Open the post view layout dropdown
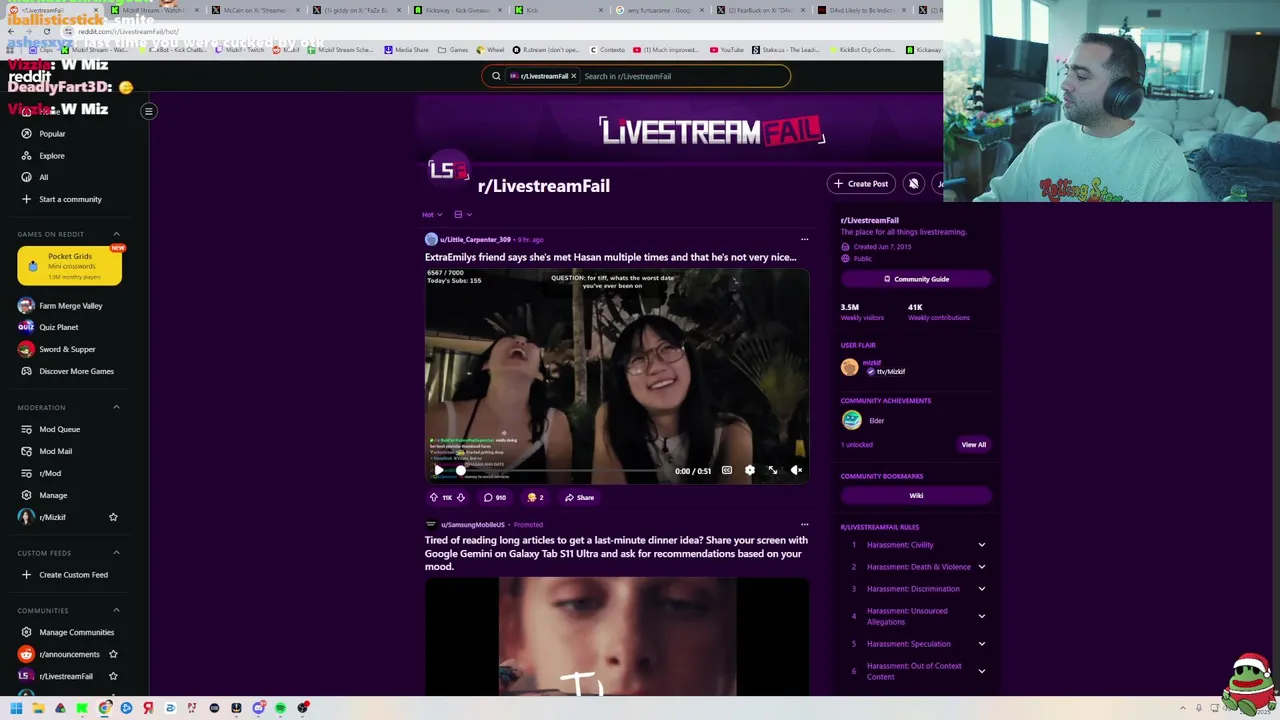The width and height of the screenshot is (1280, 720). click(463, 214)
